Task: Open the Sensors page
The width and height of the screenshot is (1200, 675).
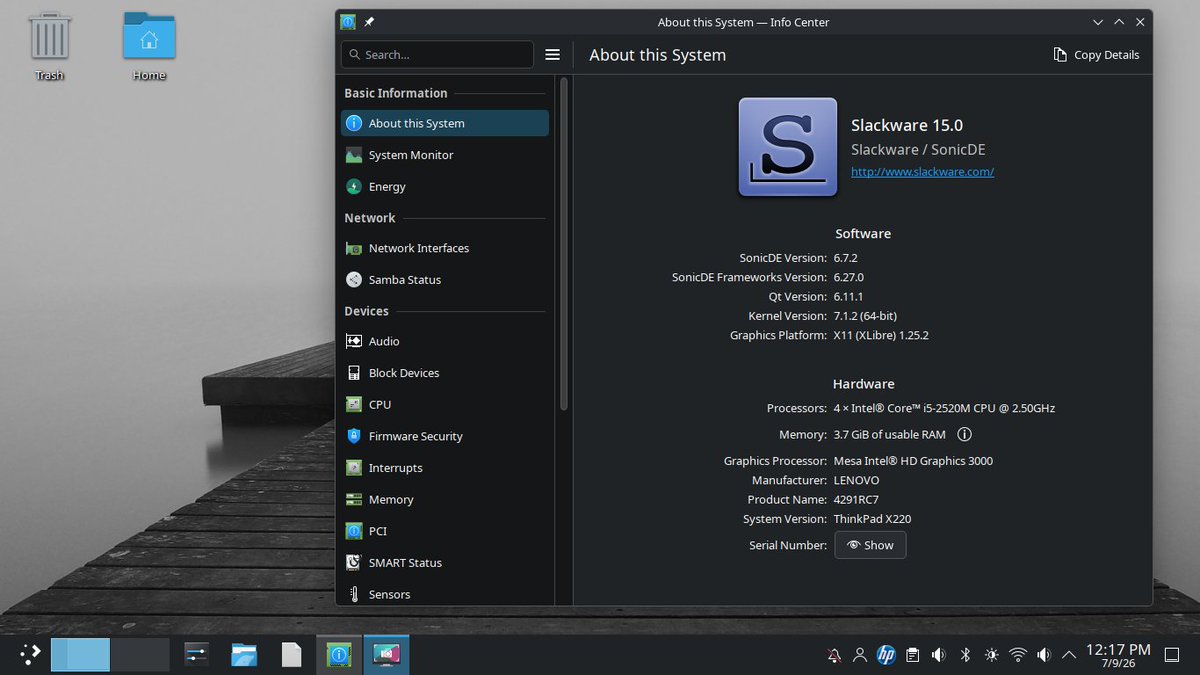Action: pos(444,594)
